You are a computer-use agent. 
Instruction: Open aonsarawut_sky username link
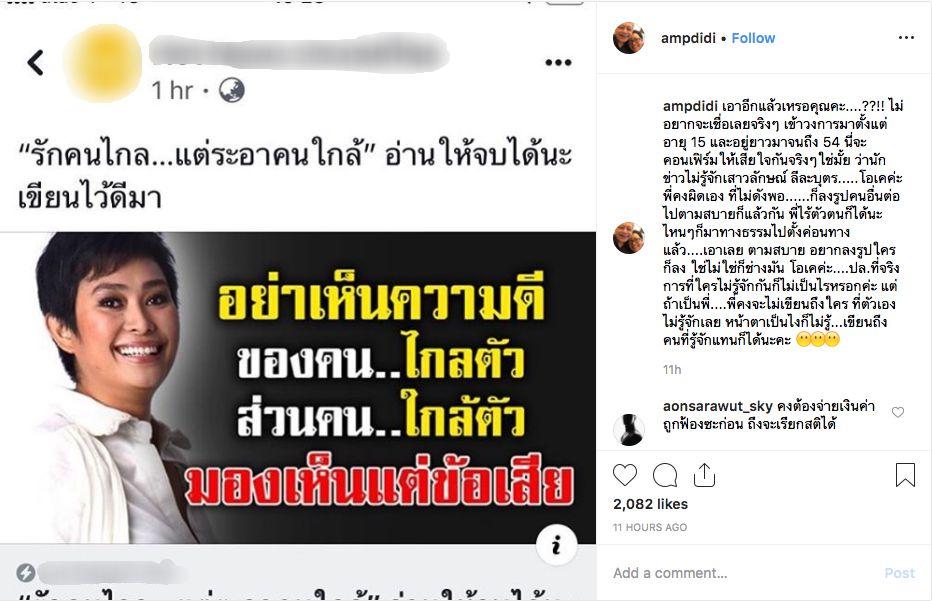point(717,407)
